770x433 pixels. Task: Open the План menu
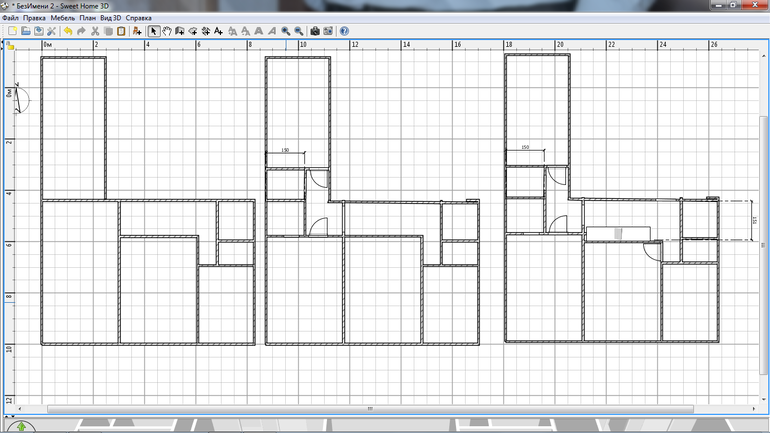[87, 18]
